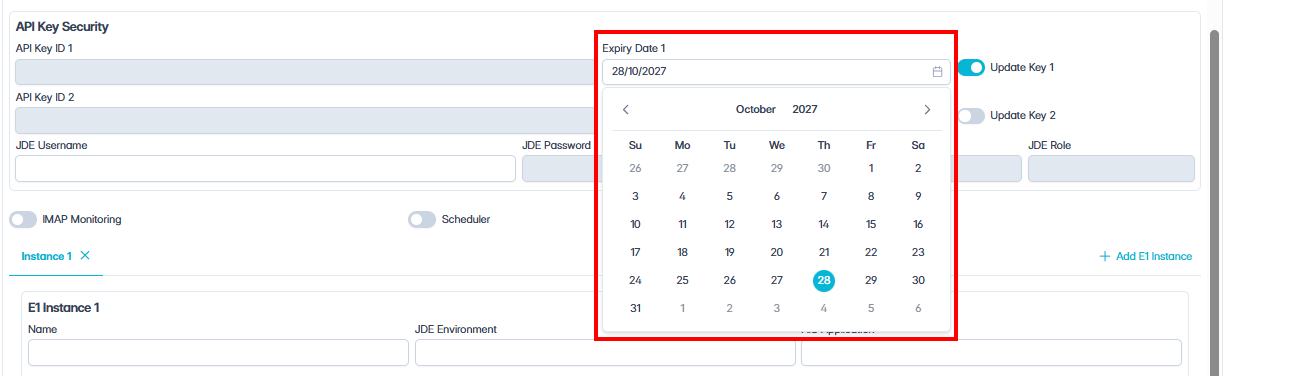Click the JDE Environment input field

(605, 352)
